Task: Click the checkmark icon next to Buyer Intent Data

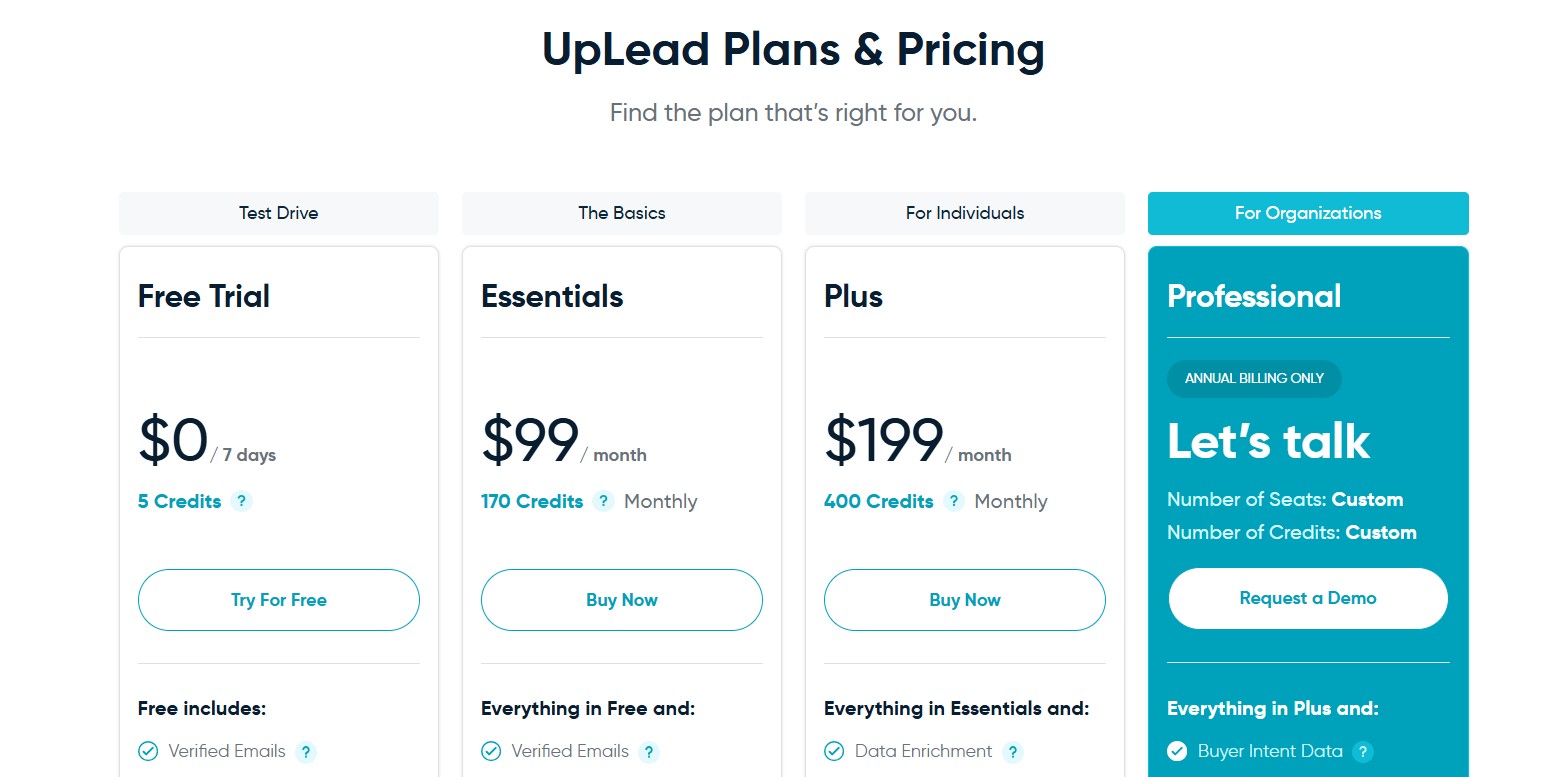Action: tap(1177, 751)
